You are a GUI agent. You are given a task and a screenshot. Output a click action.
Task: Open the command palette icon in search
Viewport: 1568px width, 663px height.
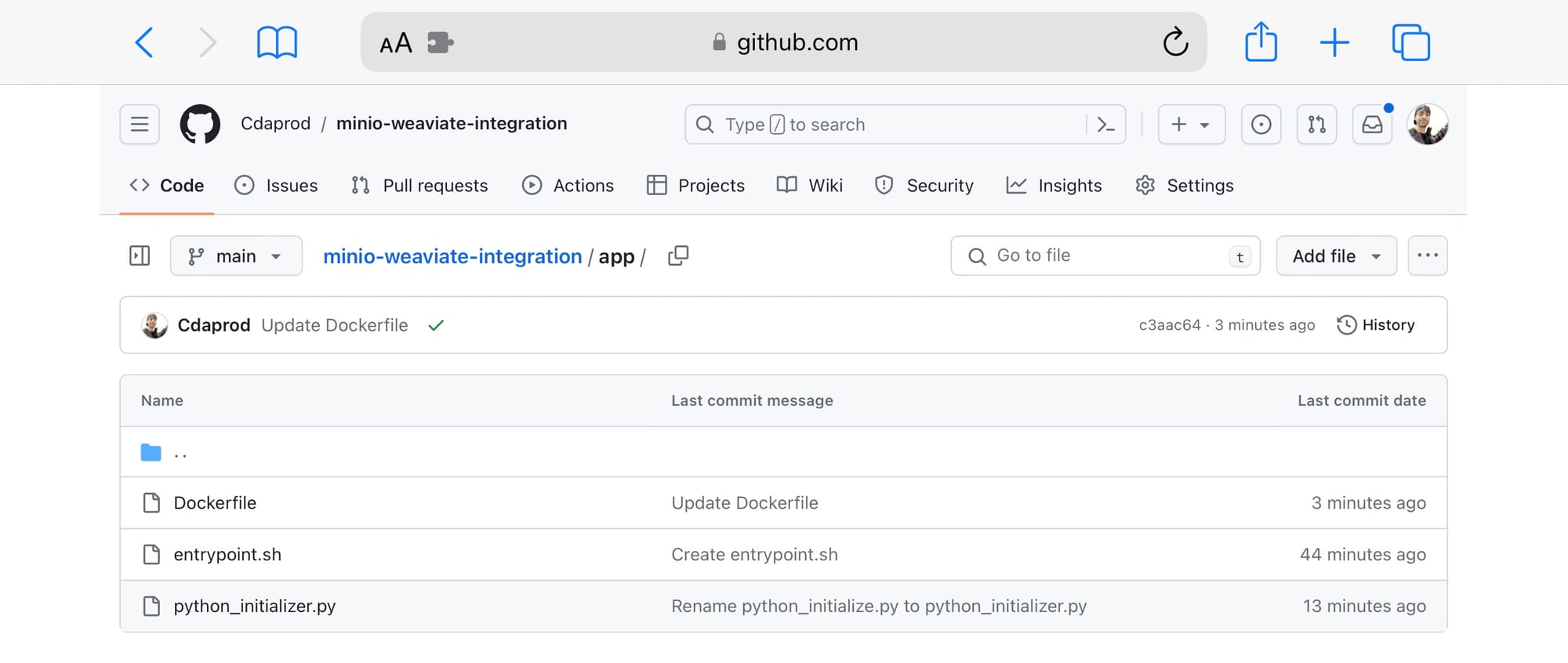tap(1105, 125)
